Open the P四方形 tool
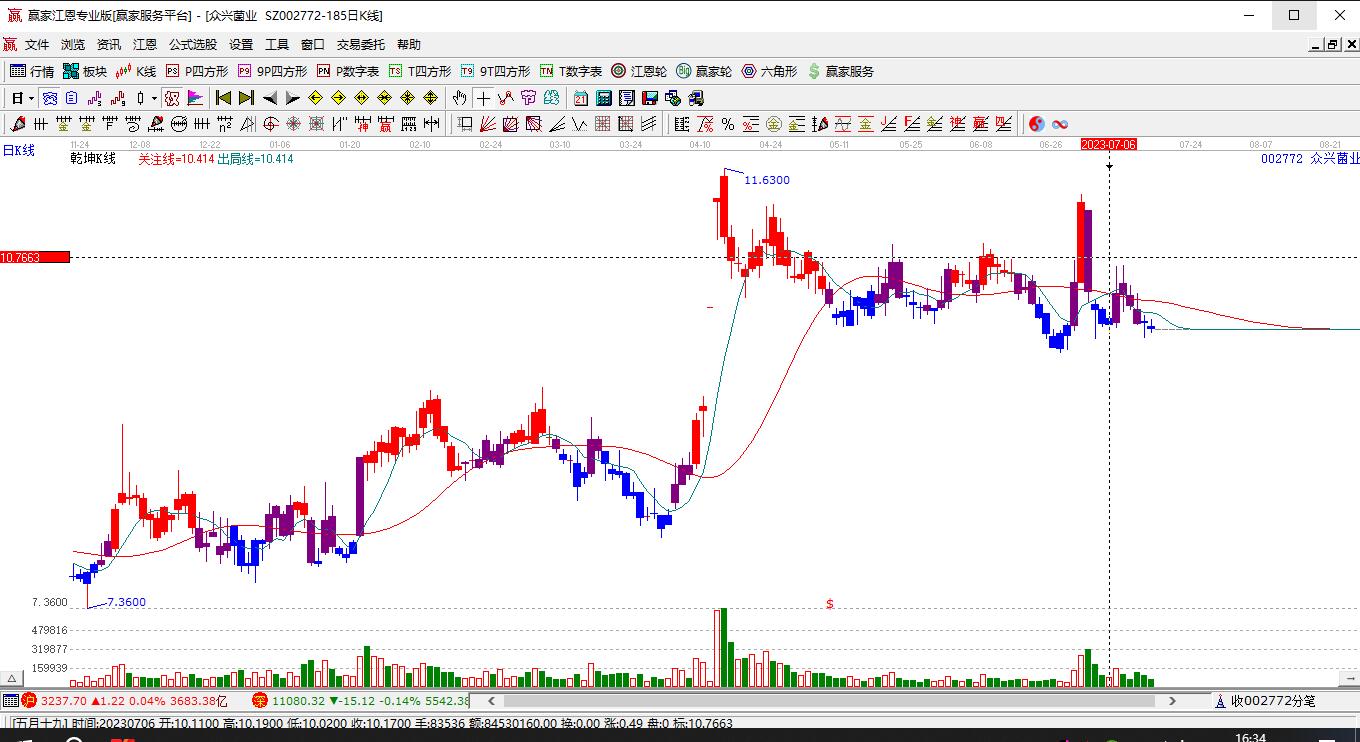 click(197, 71)
